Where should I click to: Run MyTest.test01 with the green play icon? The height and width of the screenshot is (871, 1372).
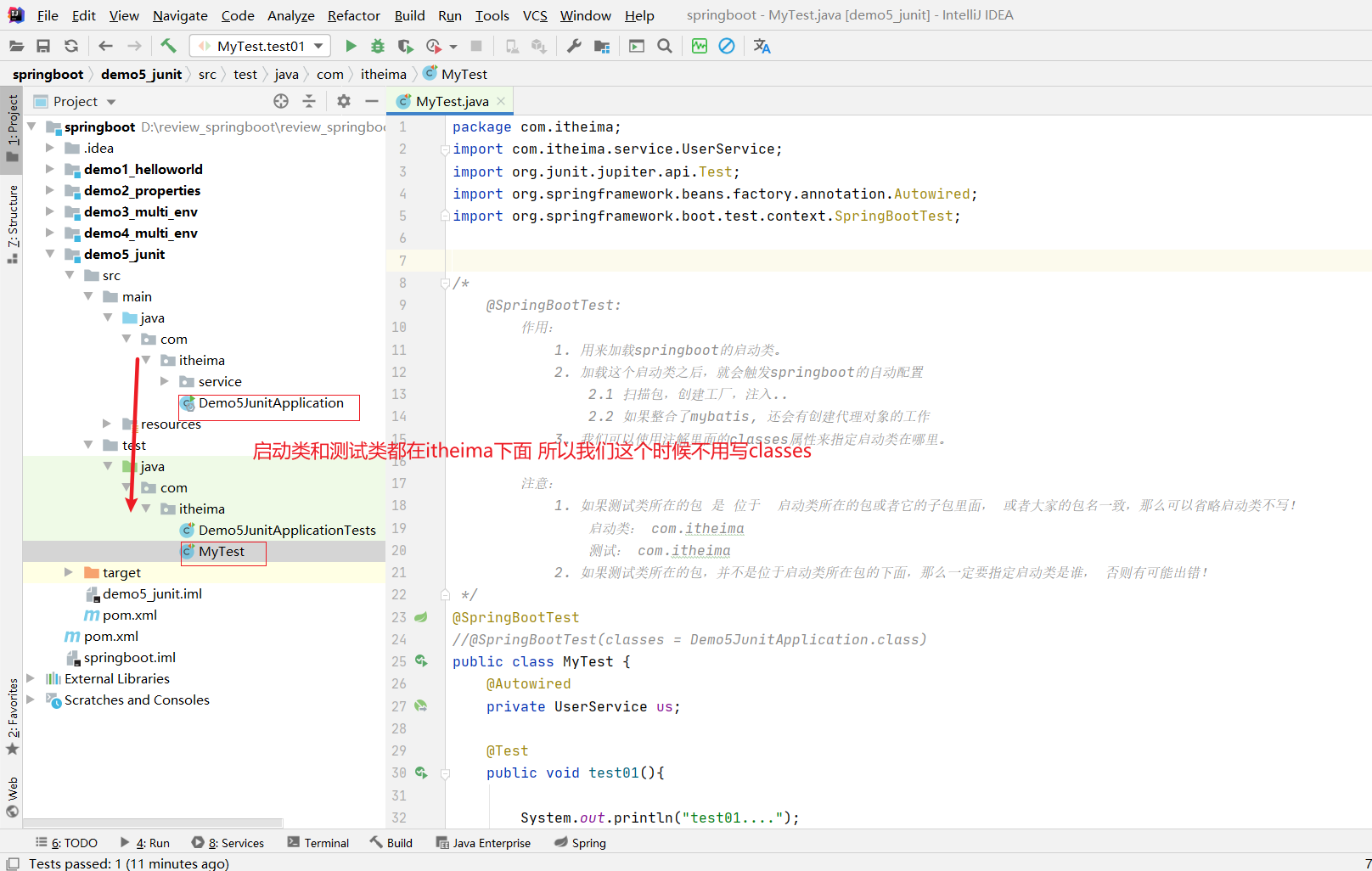click(x=351, y=46)
